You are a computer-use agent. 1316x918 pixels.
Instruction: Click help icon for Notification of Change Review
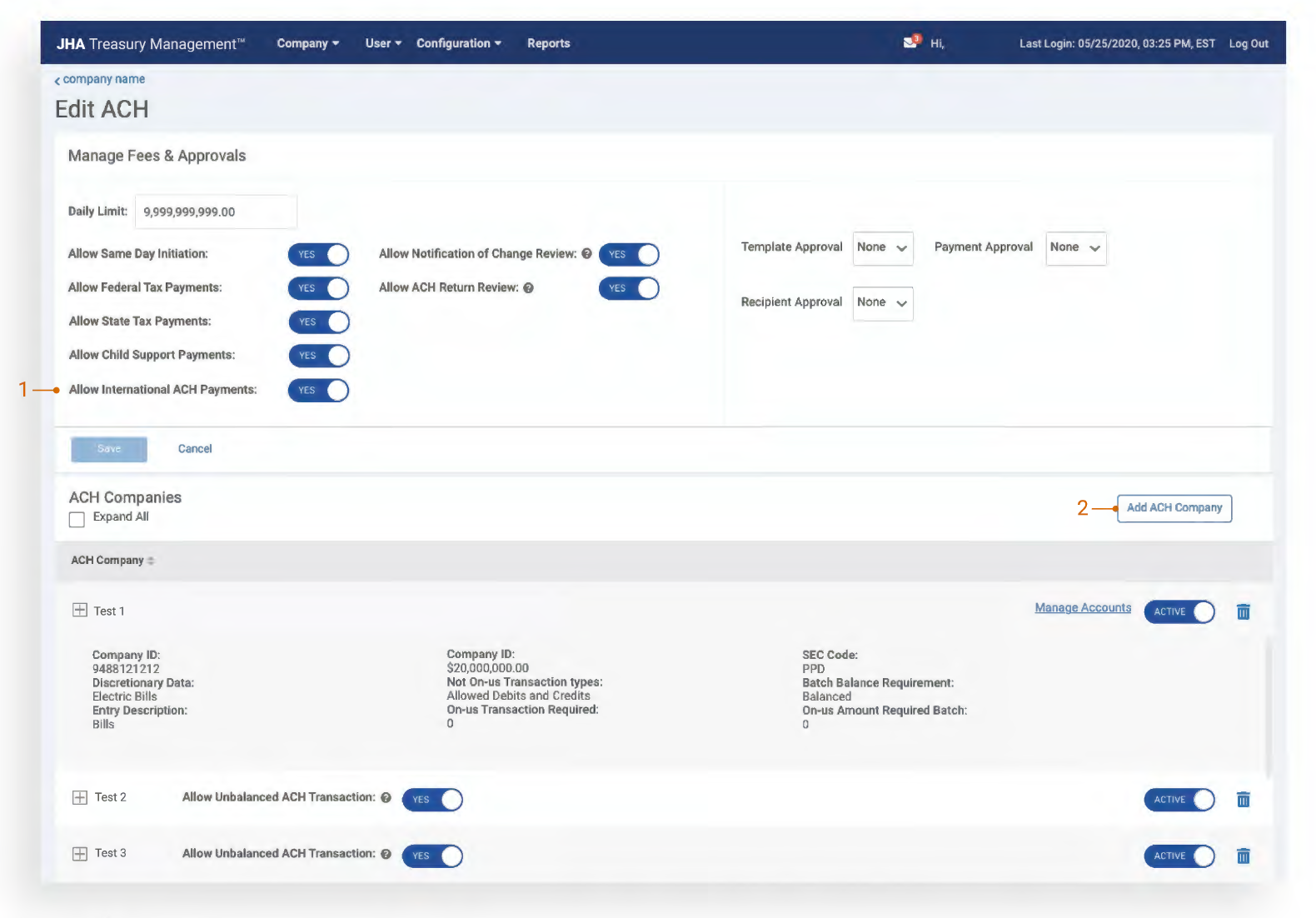[586, 254]
